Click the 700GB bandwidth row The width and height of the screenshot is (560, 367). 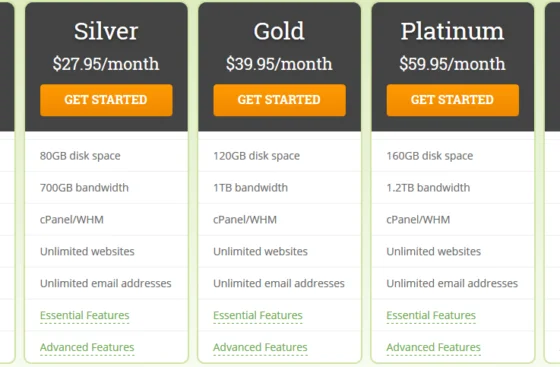(x=106, y=187)
